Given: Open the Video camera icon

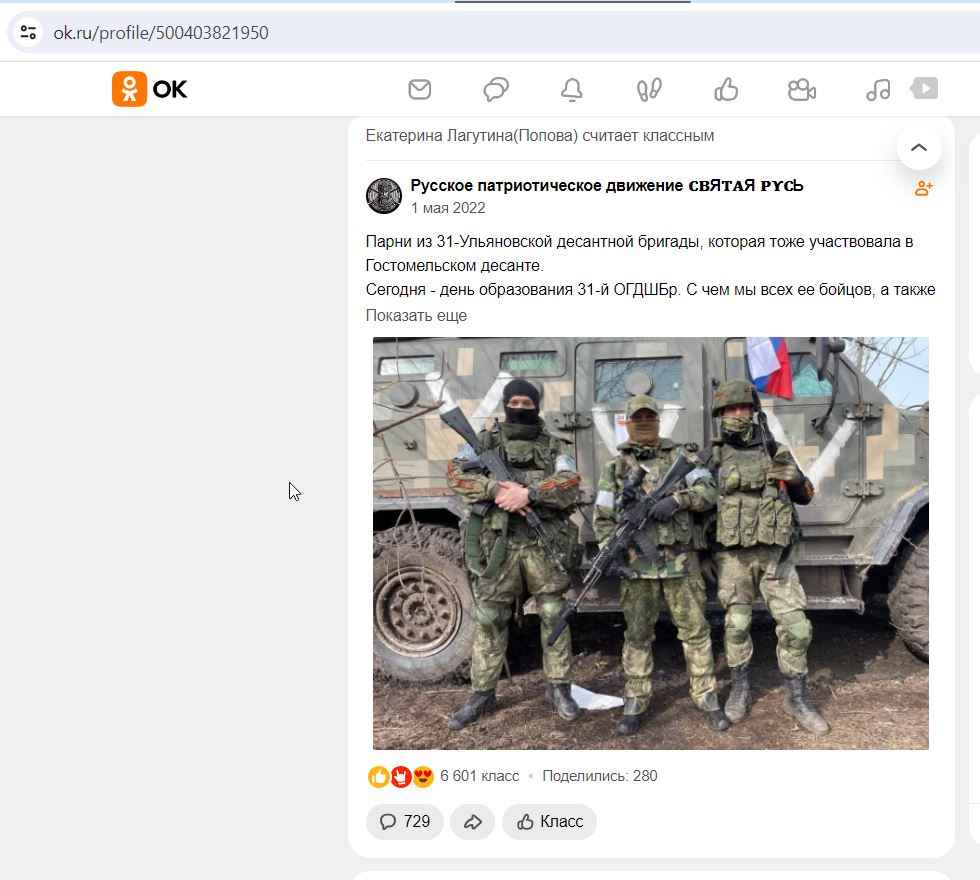Looking at the screenshot, I should 802,89.
